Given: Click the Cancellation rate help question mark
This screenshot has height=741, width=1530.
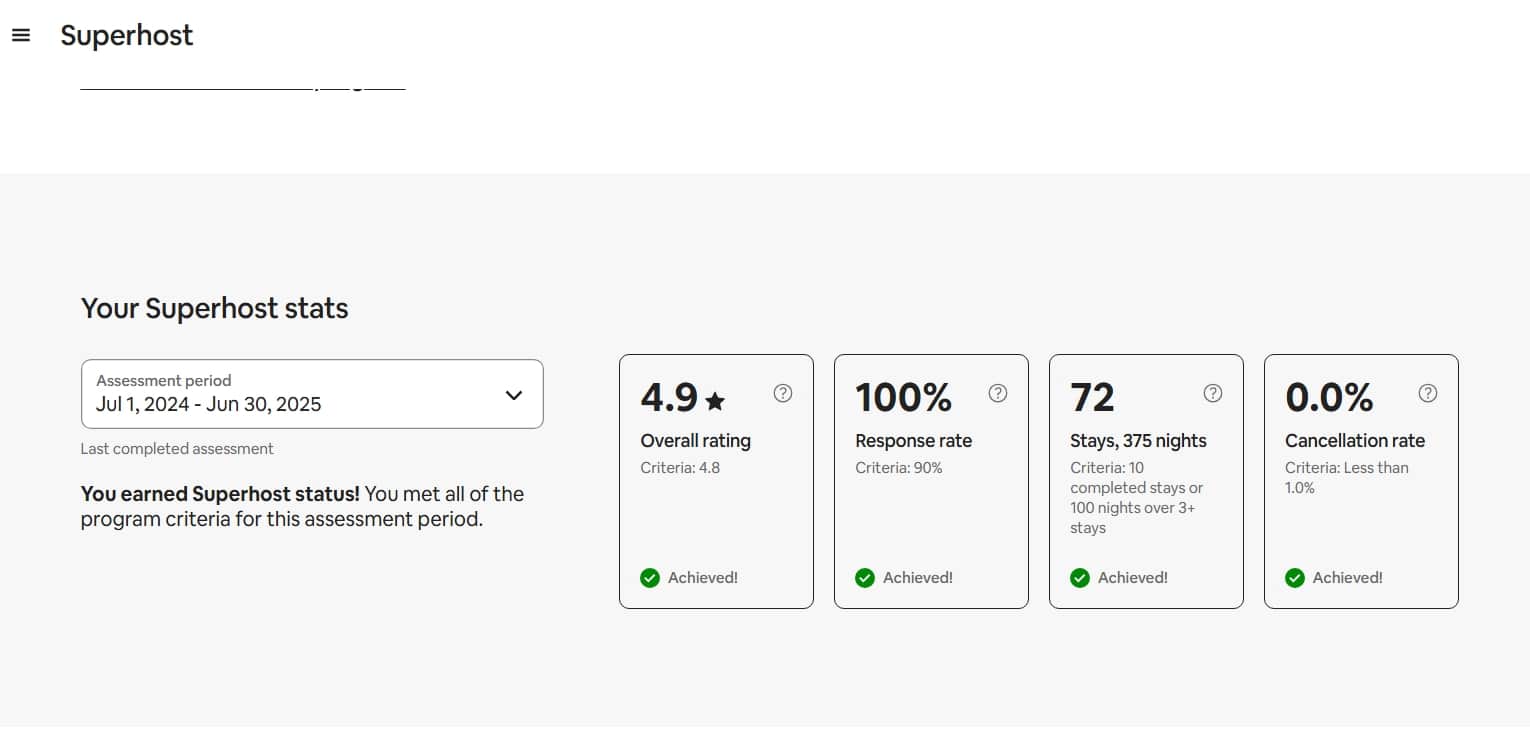Looking at the screenshot, I should coord(1428,393).
